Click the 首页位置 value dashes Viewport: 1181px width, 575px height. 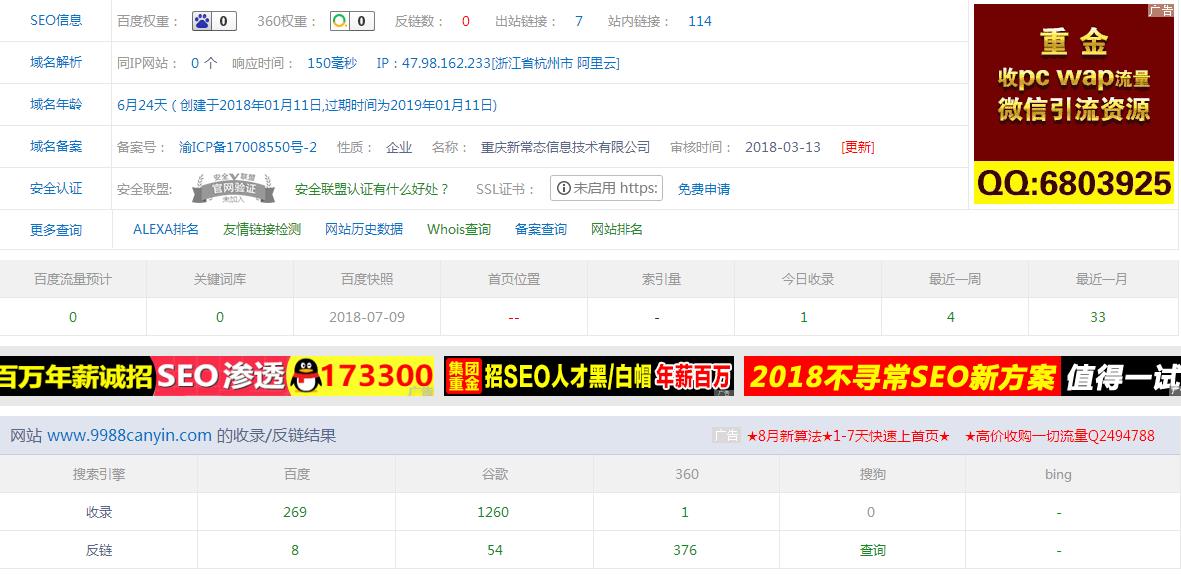click(514, 317)
